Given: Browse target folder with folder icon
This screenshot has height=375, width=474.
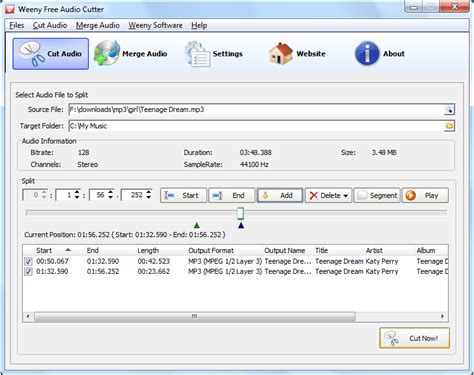Looking at the screenshot, I should point(449,126).
